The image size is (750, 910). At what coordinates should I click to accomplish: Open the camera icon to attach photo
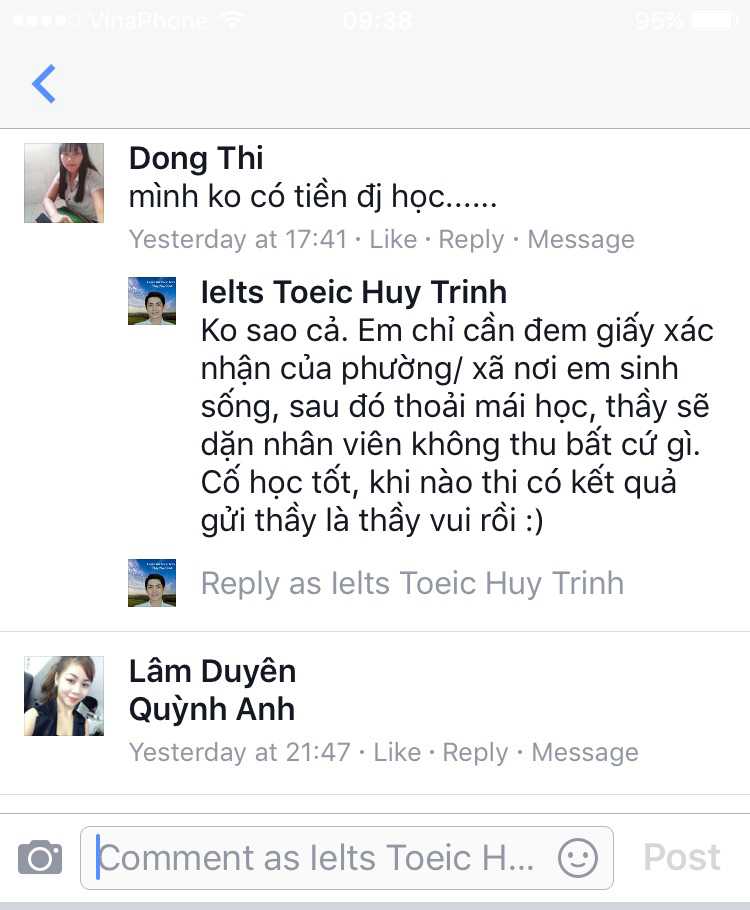(x=40, y=857)
